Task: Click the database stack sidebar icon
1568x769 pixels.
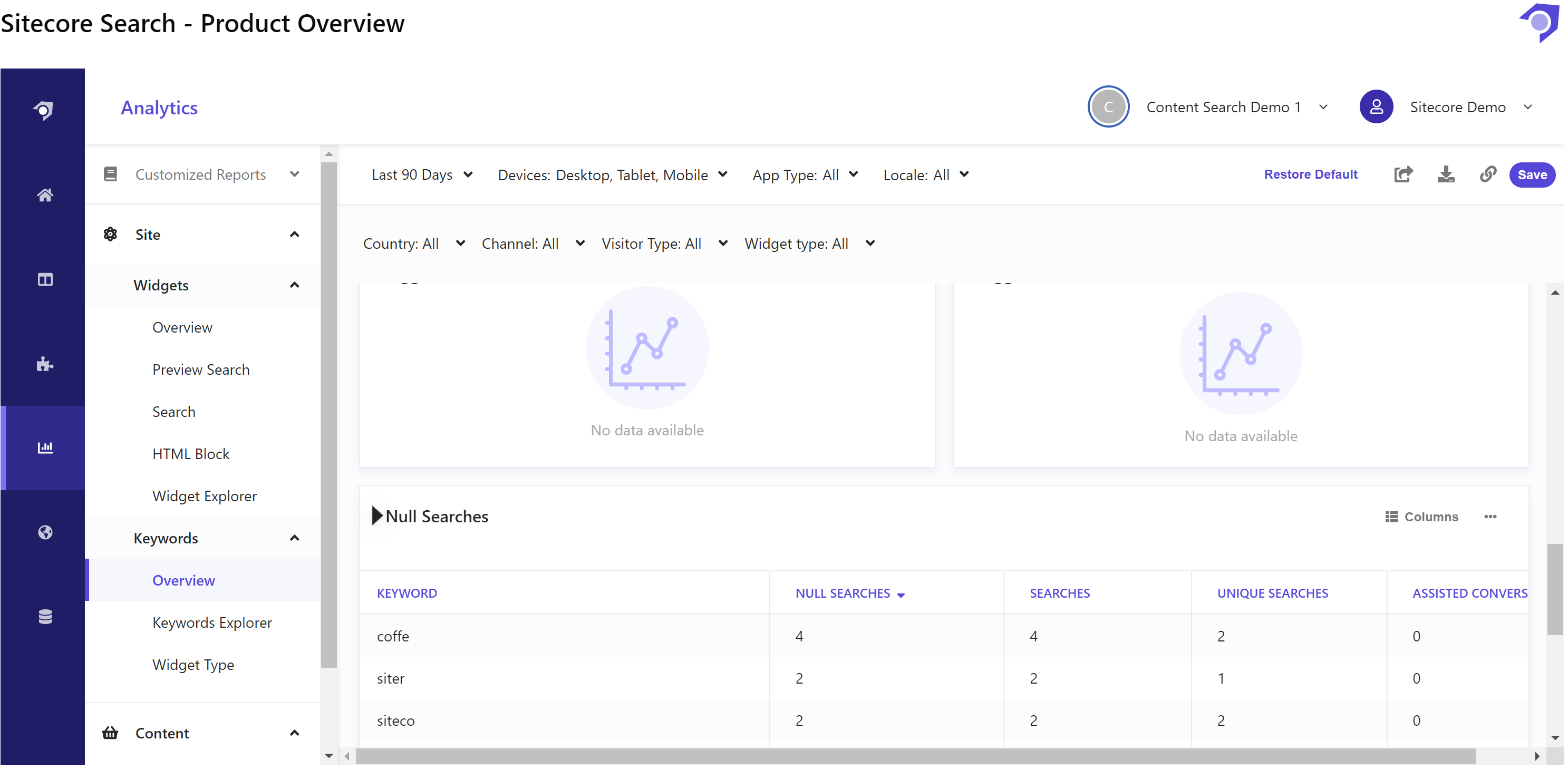Action: [x=44, y=616]
